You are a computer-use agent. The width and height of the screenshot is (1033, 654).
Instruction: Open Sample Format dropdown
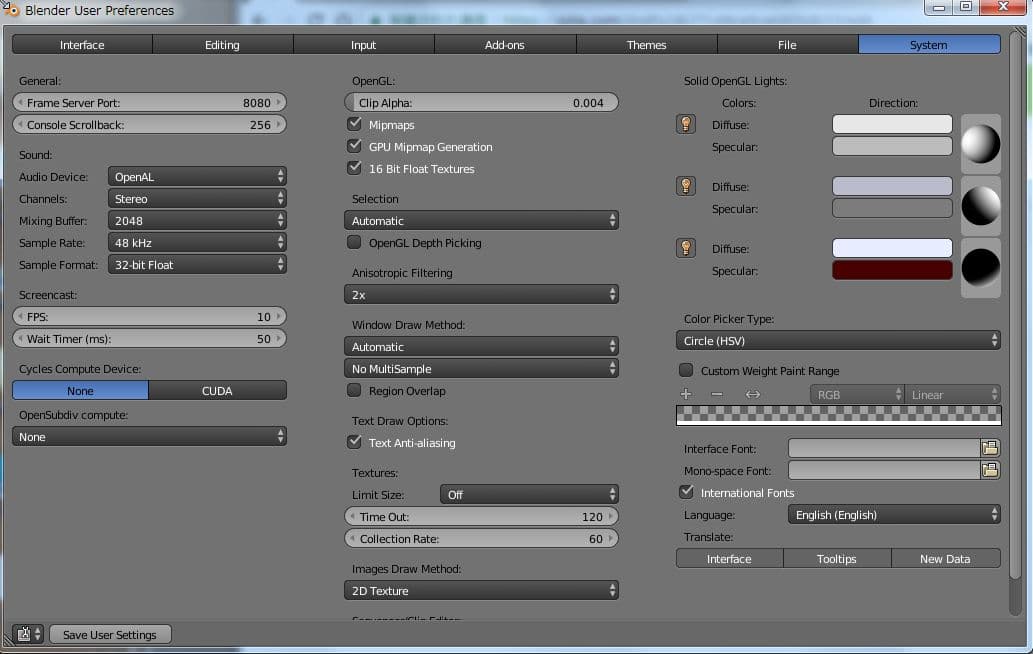pyautogui.click(x=197, y=265)
